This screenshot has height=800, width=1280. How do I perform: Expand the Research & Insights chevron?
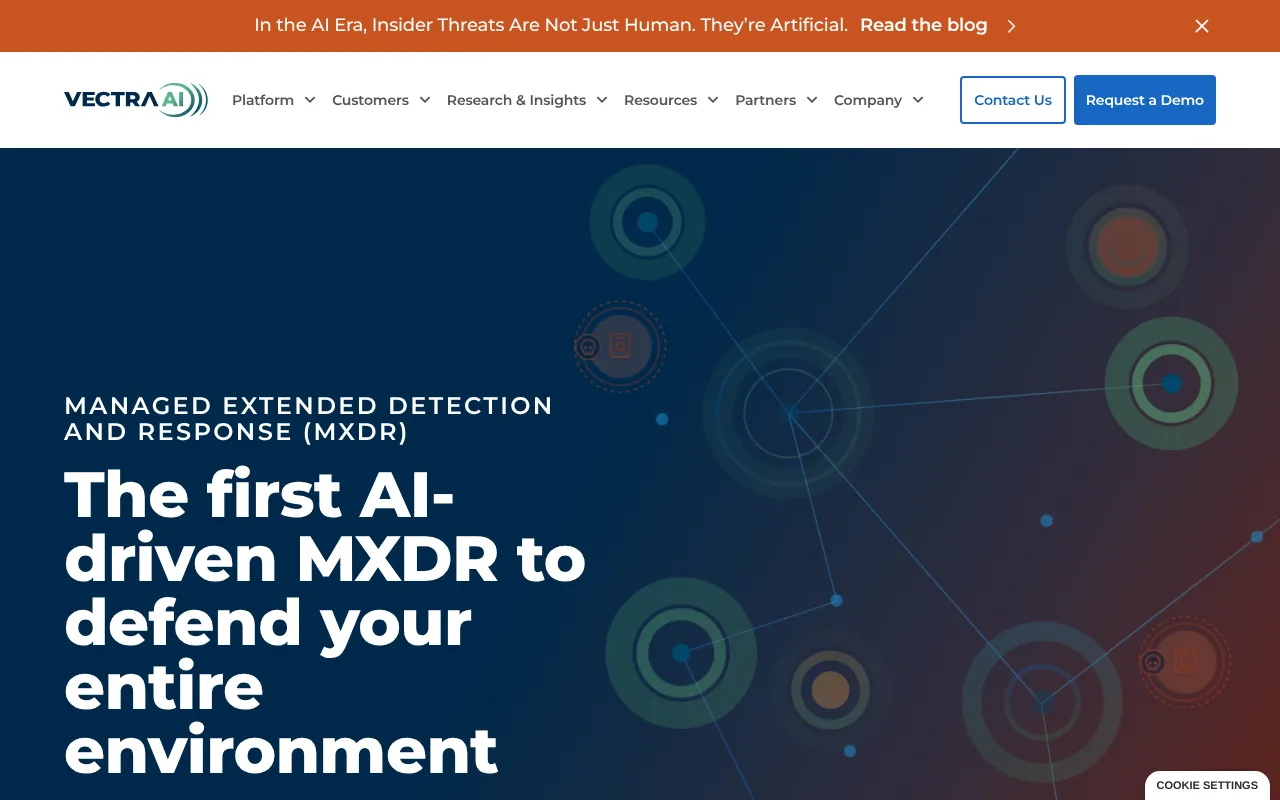tap(602, 100)
